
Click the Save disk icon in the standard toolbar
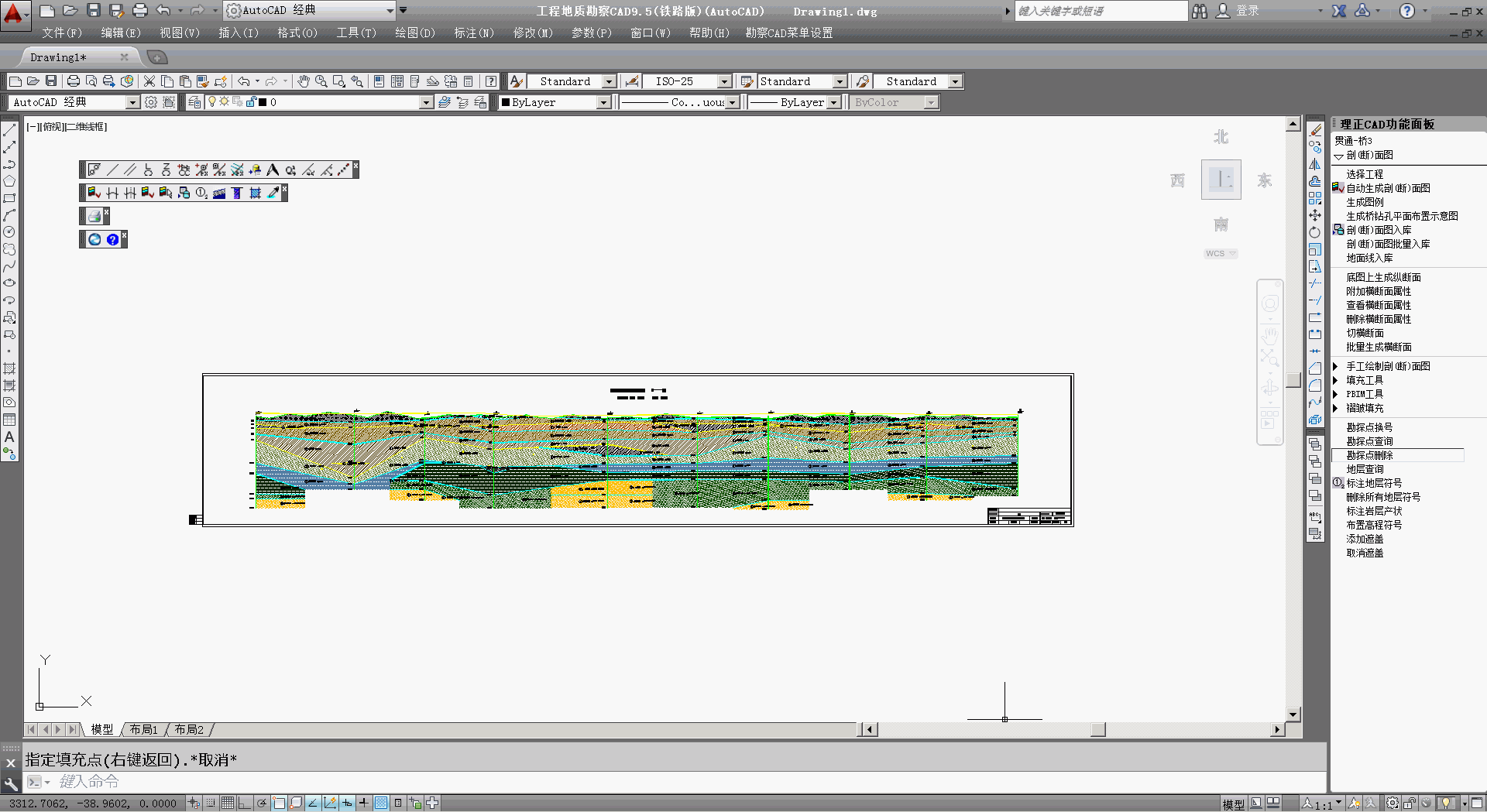tap(51, 81)
